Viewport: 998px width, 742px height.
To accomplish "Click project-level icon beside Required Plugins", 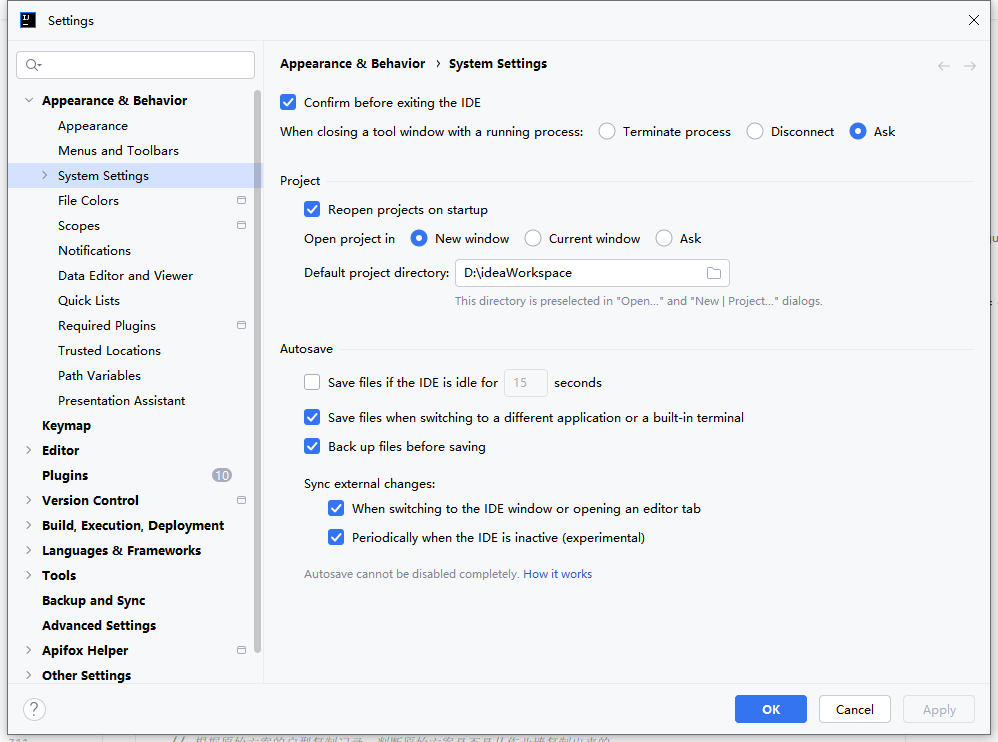I will point(241,325).
